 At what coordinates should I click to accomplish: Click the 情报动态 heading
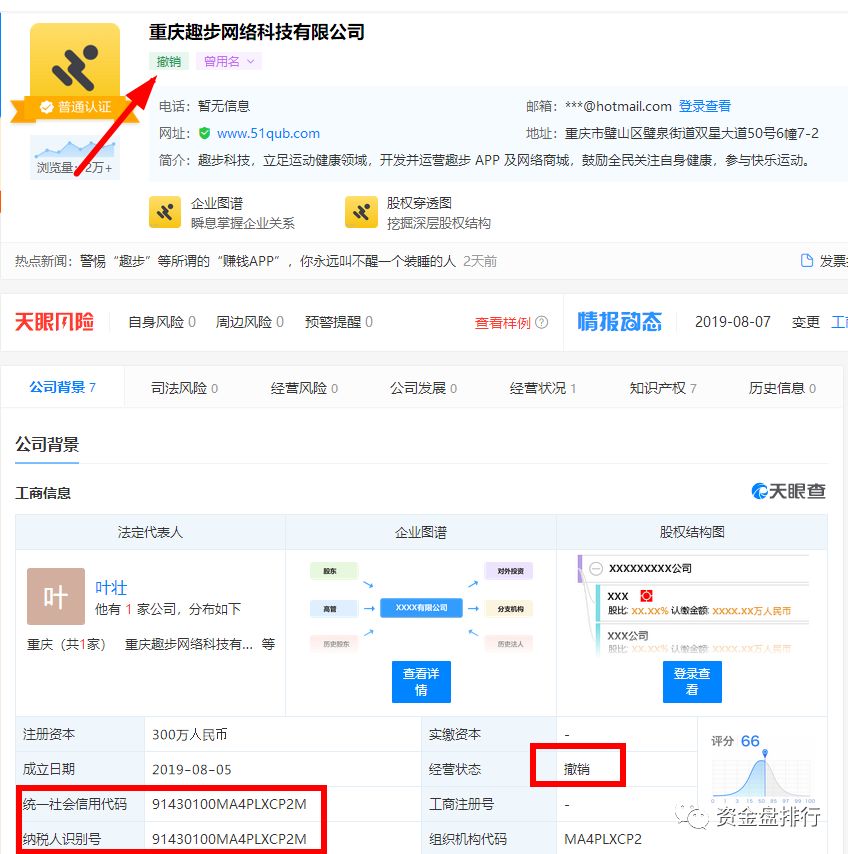(620, 322)
